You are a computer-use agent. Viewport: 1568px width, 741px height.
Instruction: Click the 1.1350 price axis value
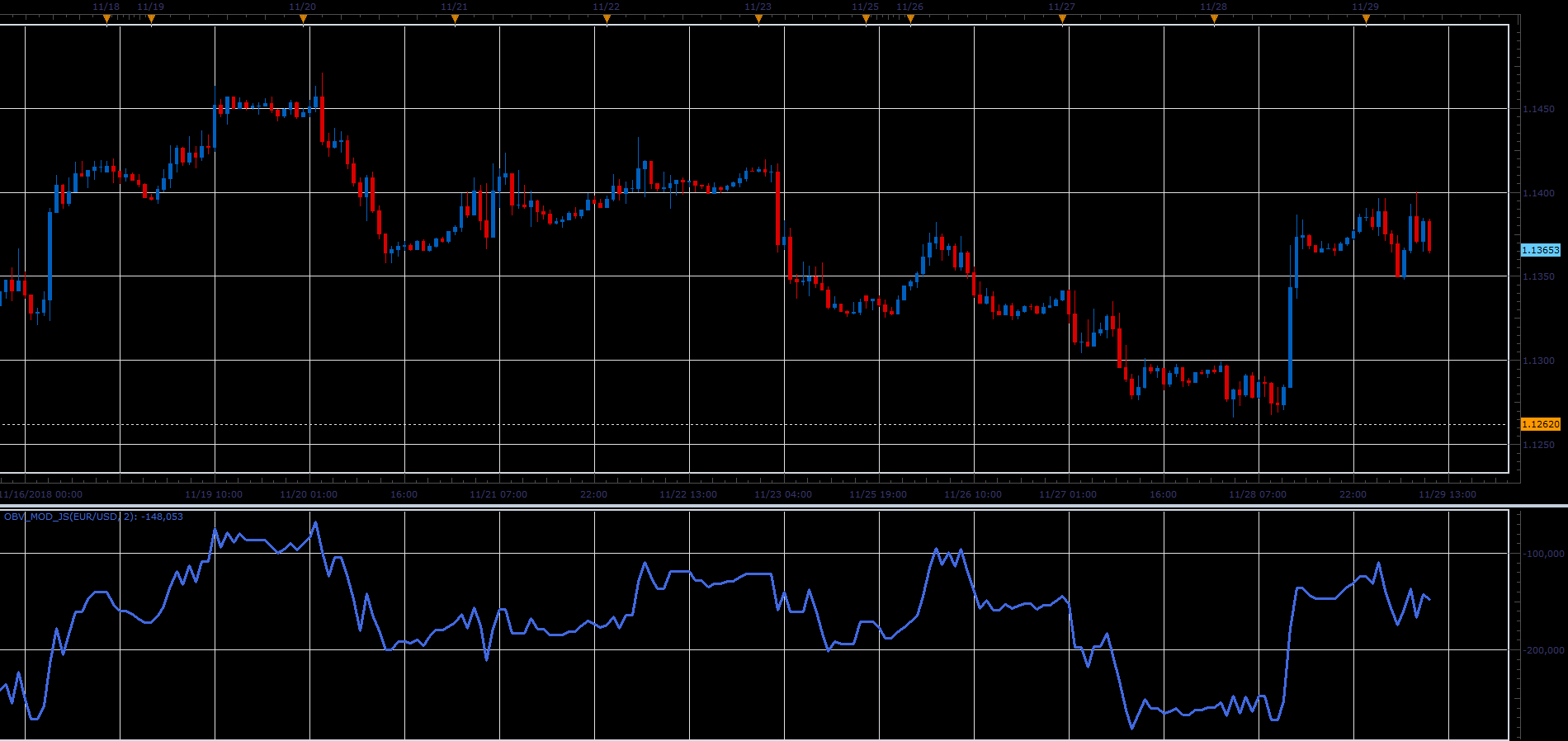tap(1538, 276)
